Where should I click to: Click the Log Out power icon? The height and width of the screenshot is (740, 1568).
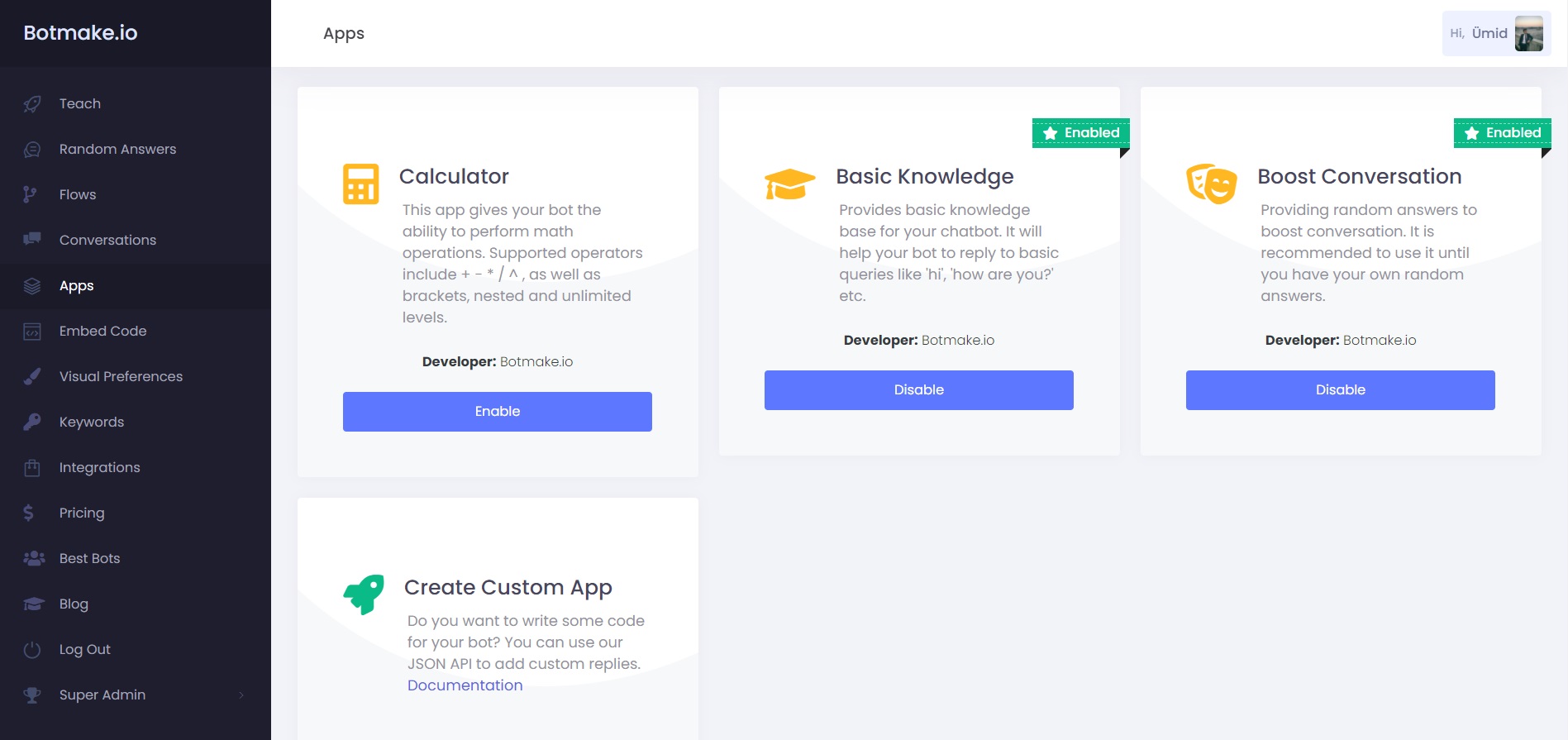[32, 650]
